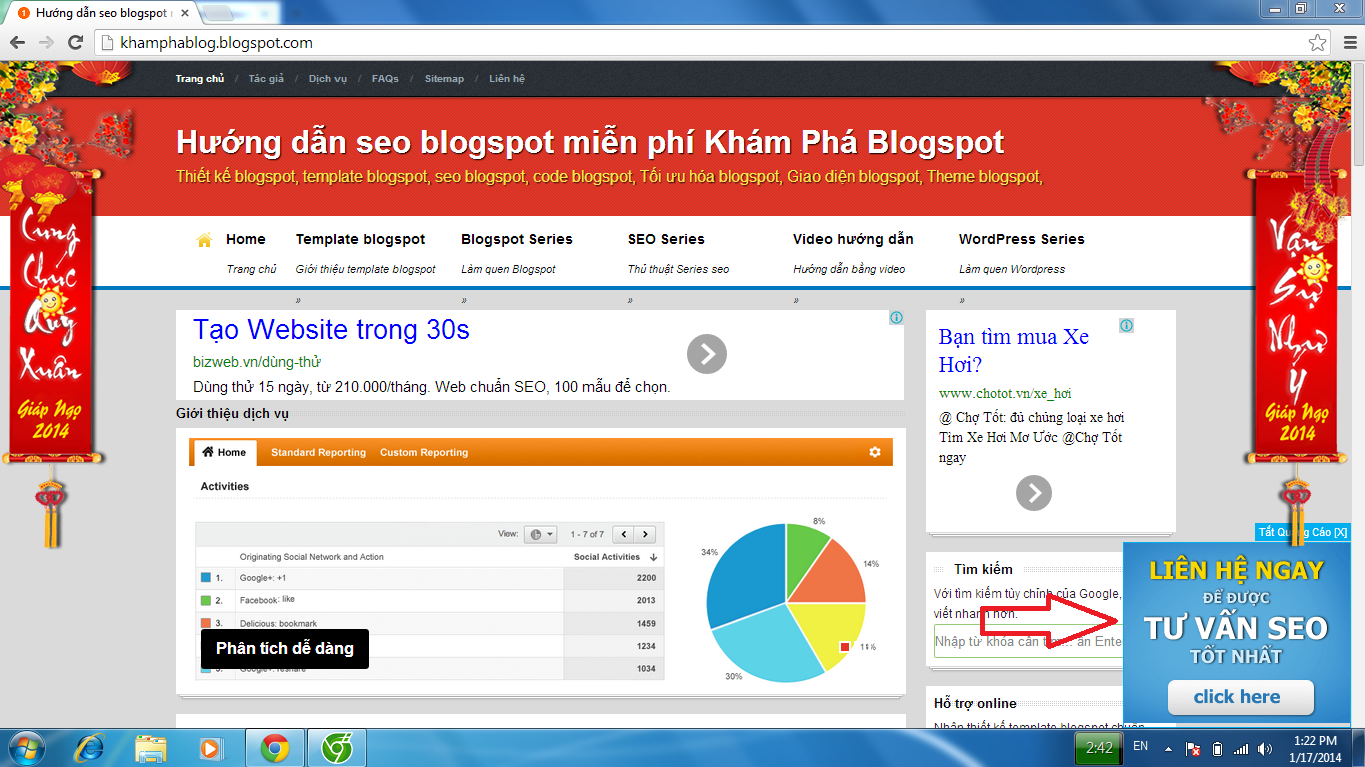
Task: Click the volume speaker tray icon
Action: pos(1265,748)
